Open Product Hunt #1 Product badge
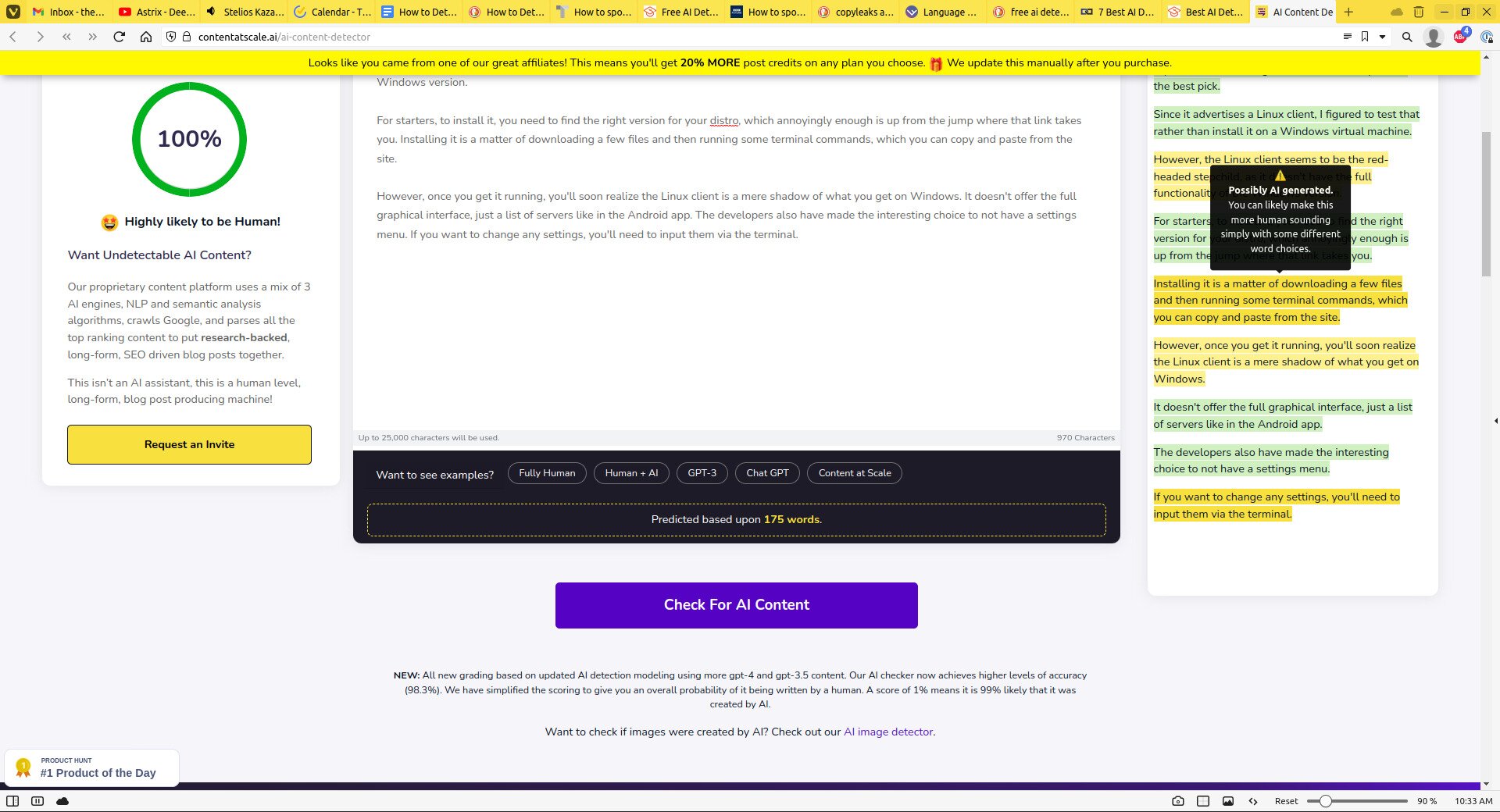 tap(92, 768)
